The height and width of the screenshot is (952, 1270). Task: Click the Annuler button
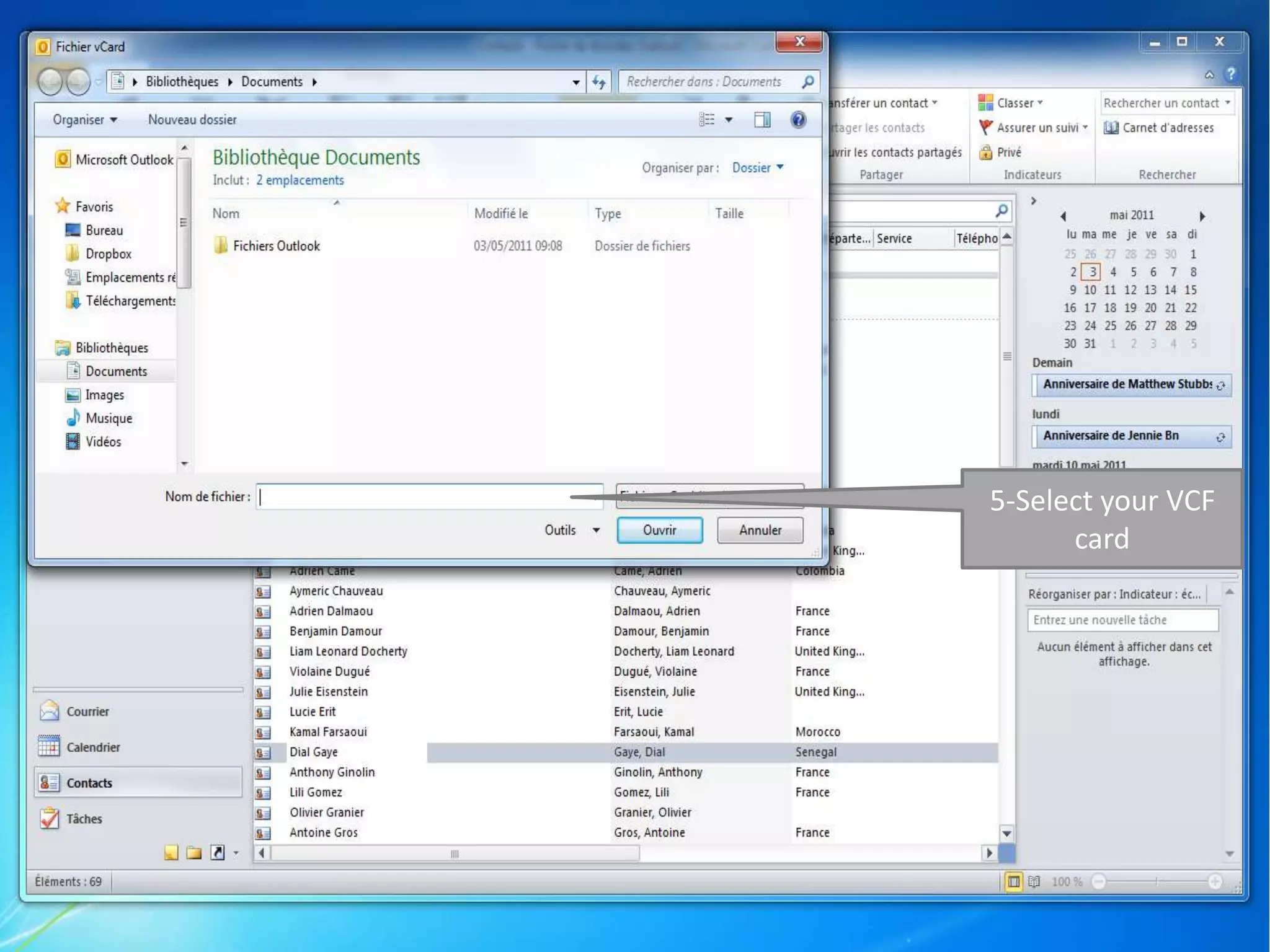[760, 530]
